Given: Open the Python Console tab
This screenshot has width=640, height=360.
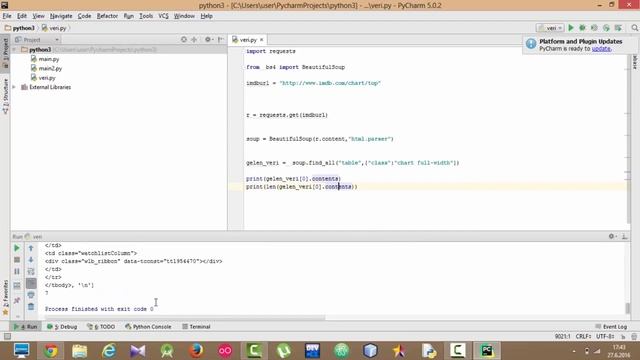Looking at the screenshot, I should [x=148, y=327].
